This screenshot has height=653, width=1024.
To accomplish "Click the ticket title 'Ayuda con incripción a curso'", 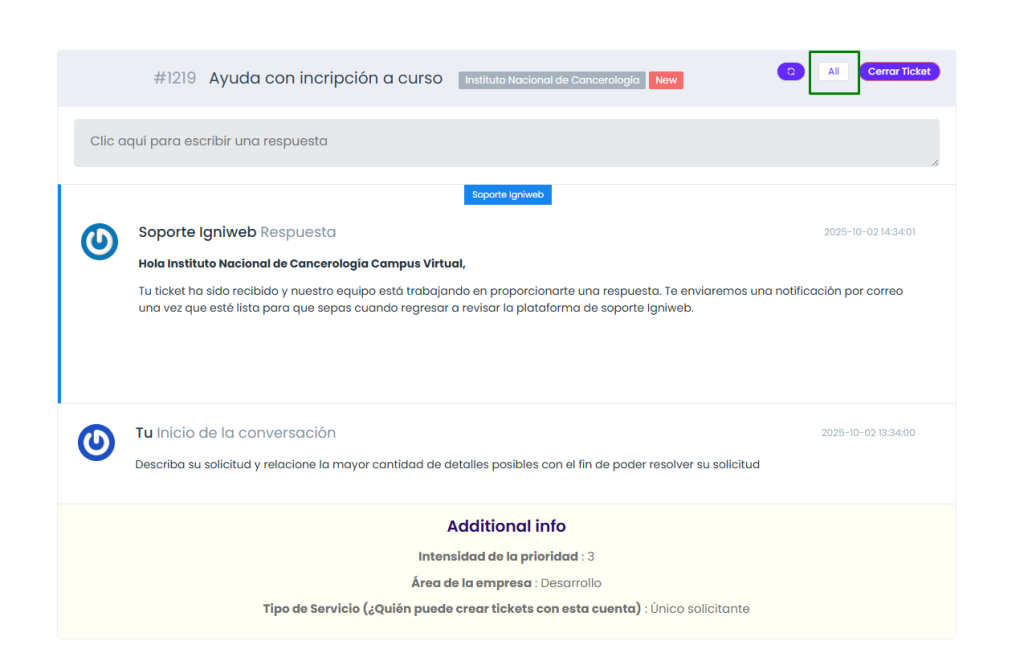I will (325, 78).
